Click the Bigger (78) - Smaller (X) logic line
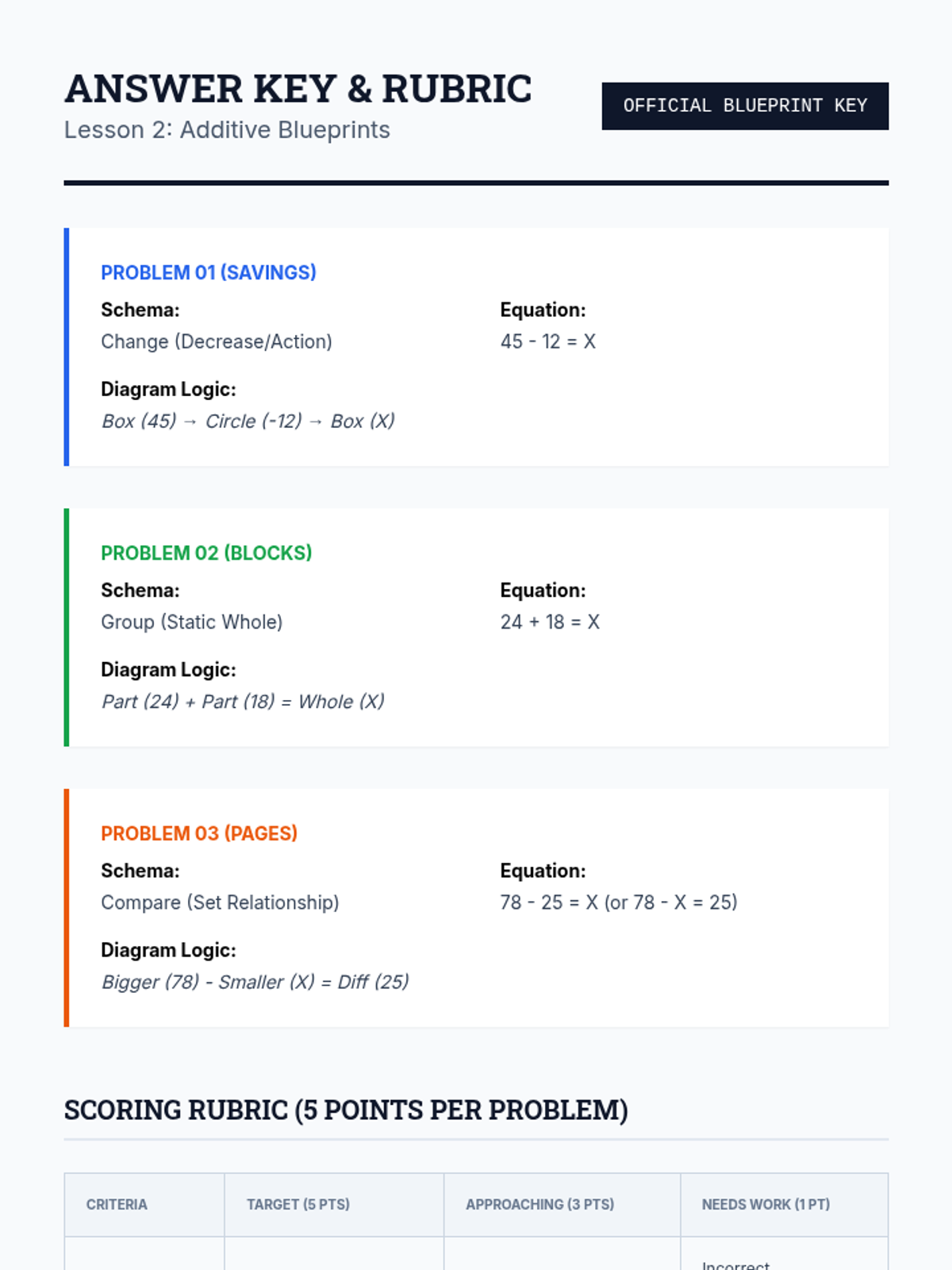952x1270 pixels. 255,982
